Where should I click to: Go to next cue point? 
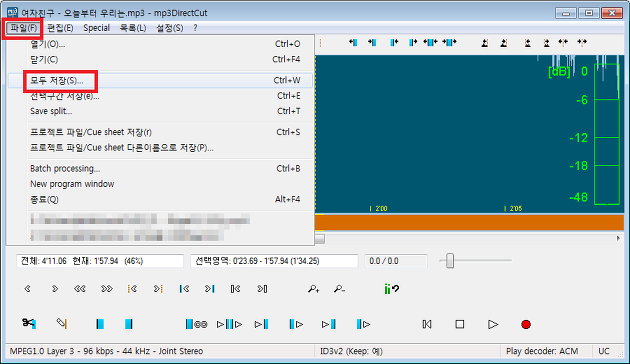pyautogui.click(x=158, y=288)
